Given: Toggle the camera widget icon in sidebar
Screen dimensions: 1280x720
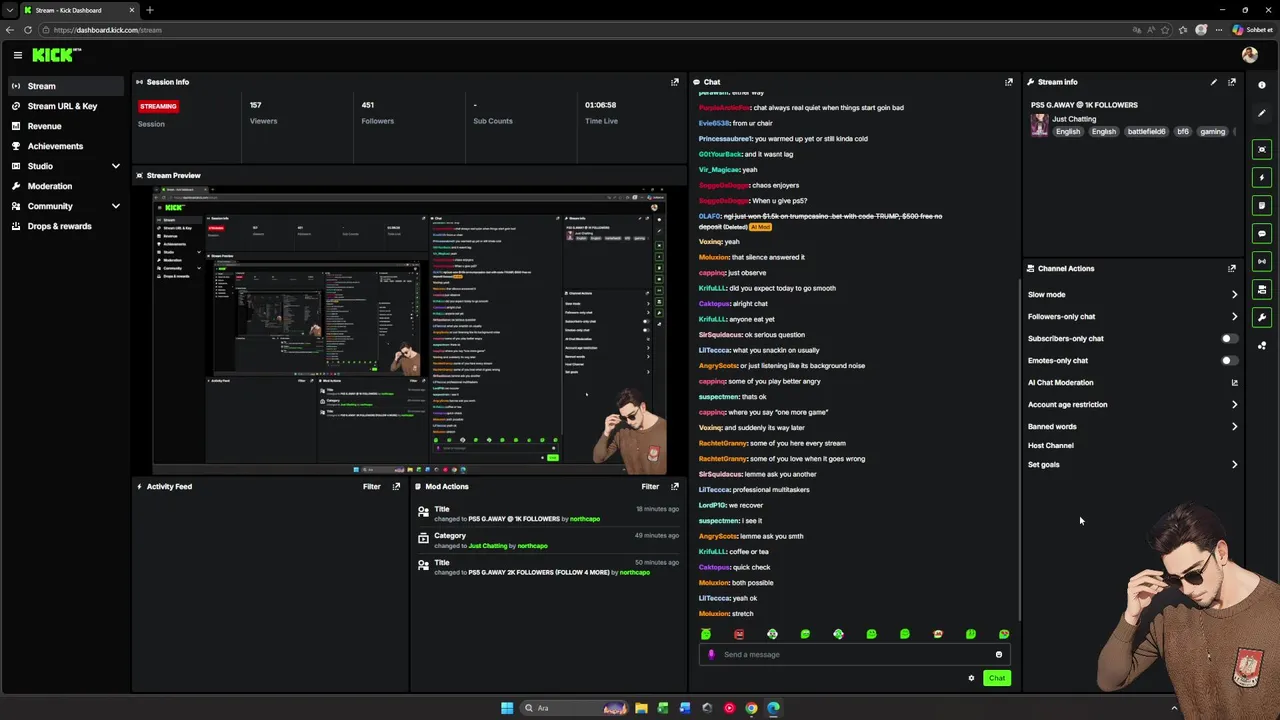Looking at the screenshot, I should pos(1261,289).
